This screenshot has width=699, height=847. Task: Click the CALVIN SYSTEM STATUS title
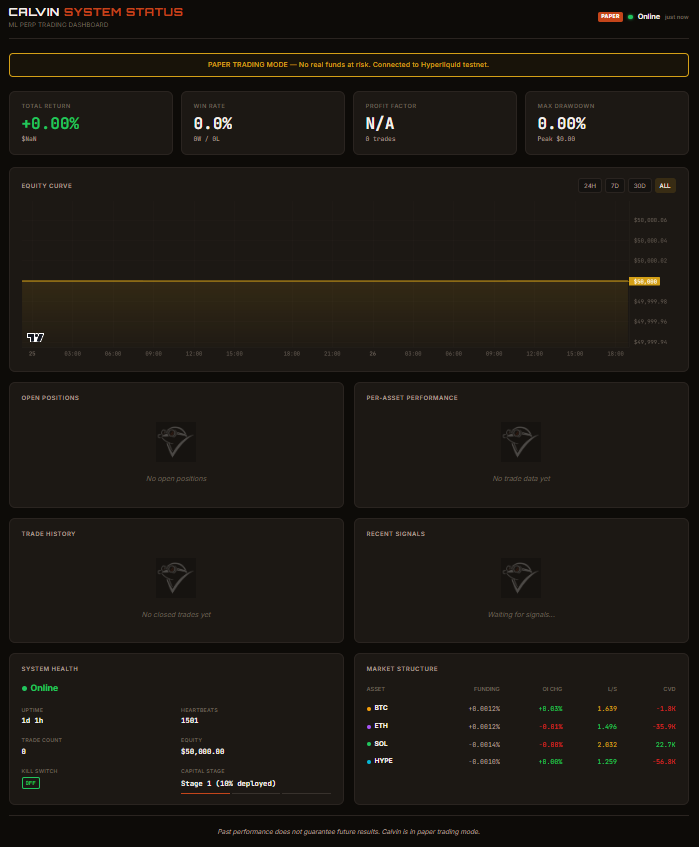tap(96, 12)
